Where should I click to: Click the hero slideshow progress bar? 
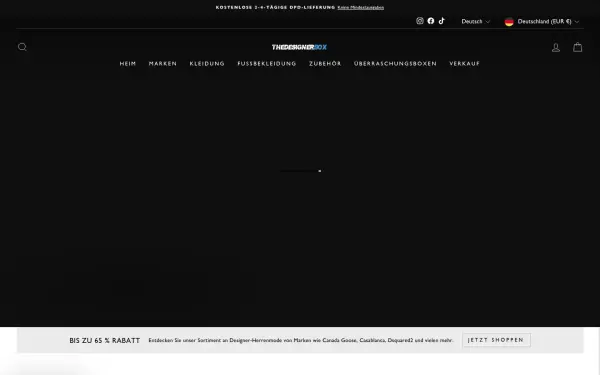[x=300, y=171]
